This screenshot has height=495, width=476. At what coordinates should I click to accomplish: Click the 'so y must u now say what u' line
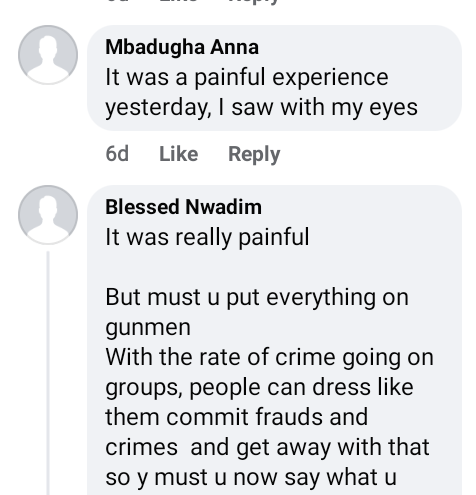[x=251, y=478]
